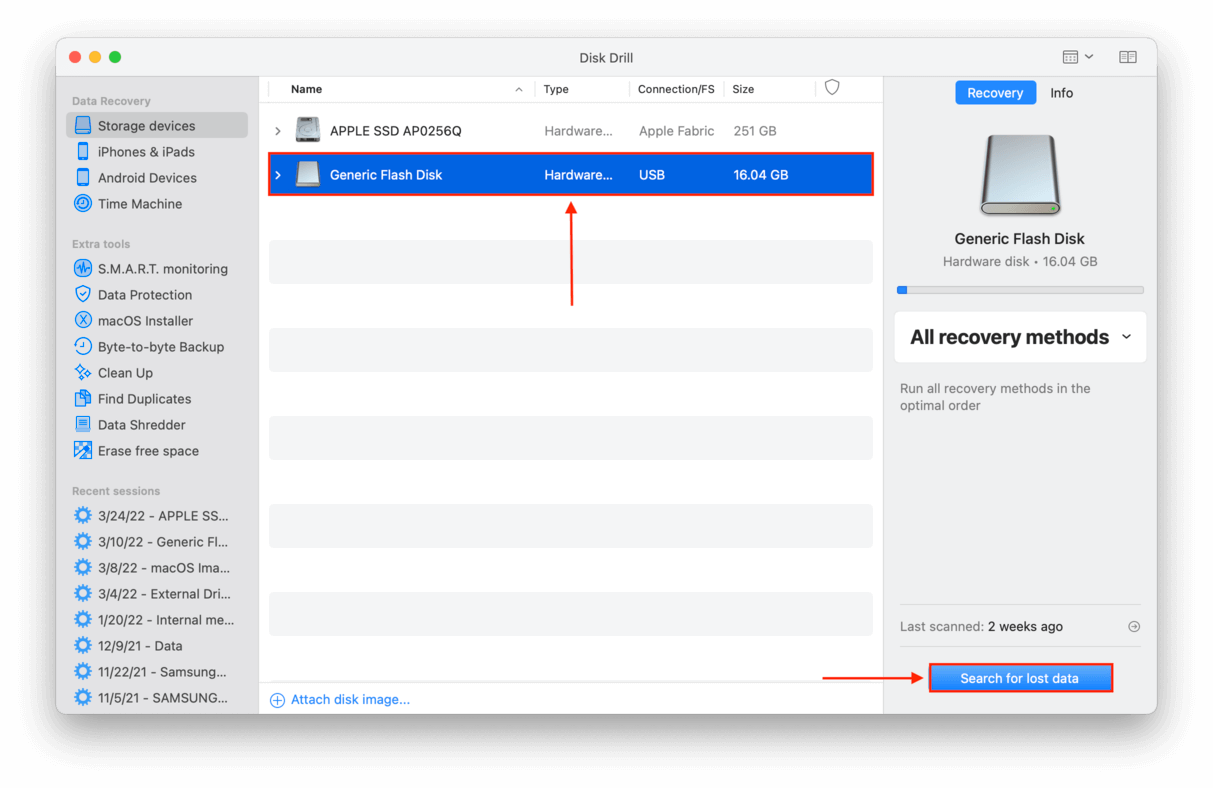Click the Last scanned: 2 weeks ago text
This screenshot has width=1213, height=788.
tap(981, 627)
